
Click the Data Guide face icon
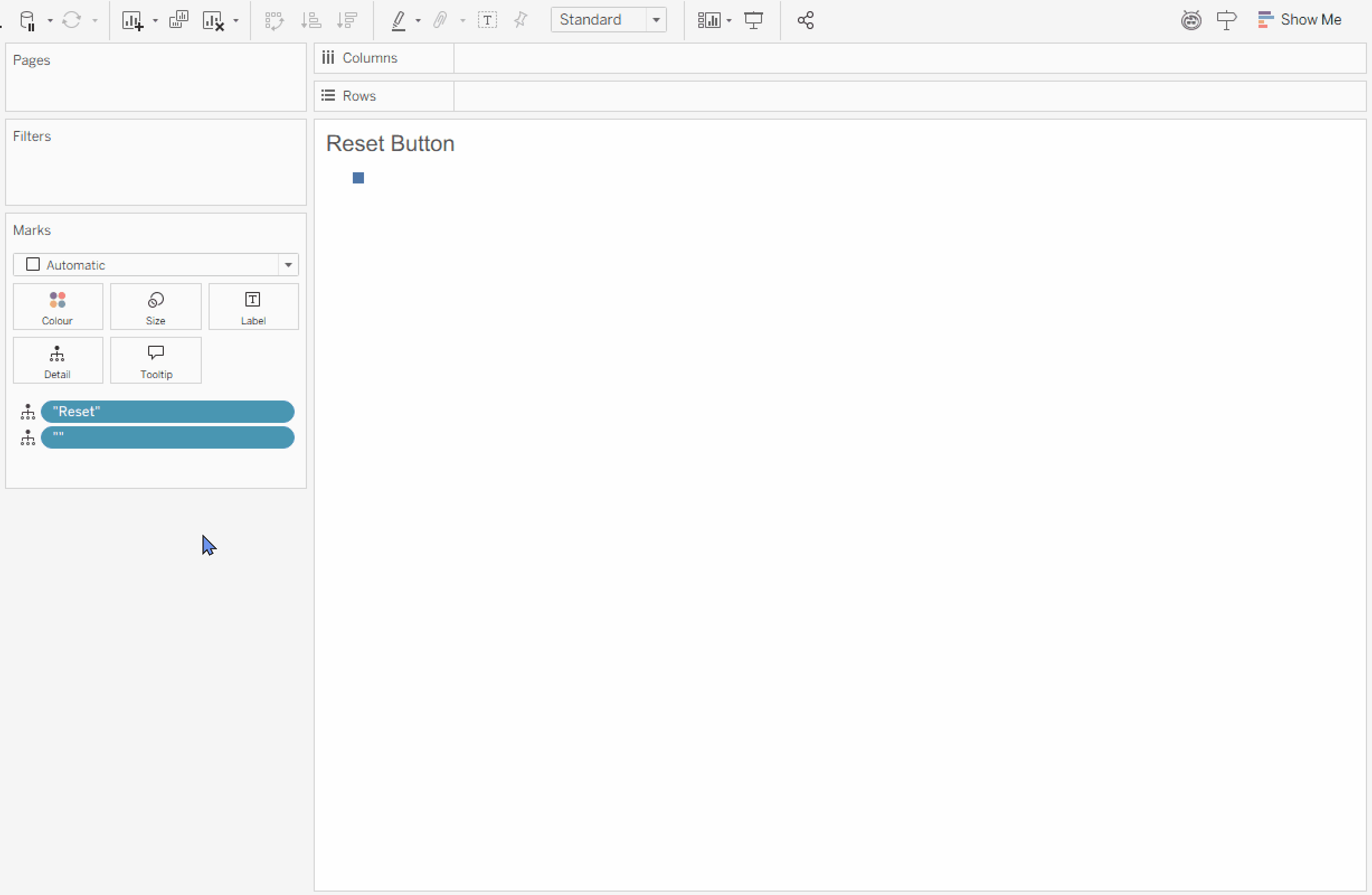pyautogui.click(x=1191, y=20)
